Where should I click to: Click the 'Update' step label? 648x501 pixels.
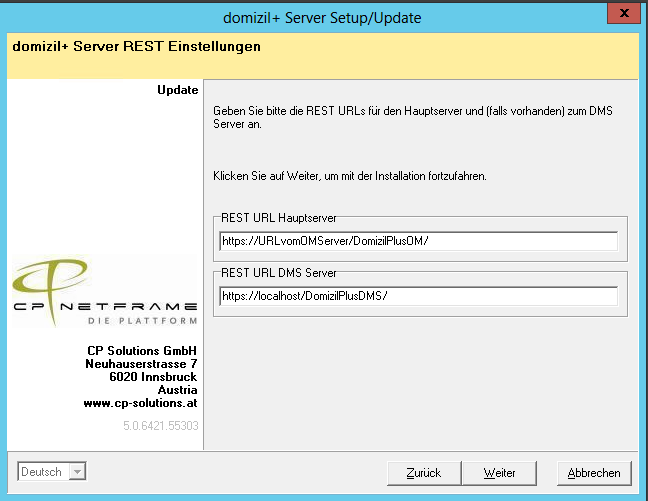(178, 90)
